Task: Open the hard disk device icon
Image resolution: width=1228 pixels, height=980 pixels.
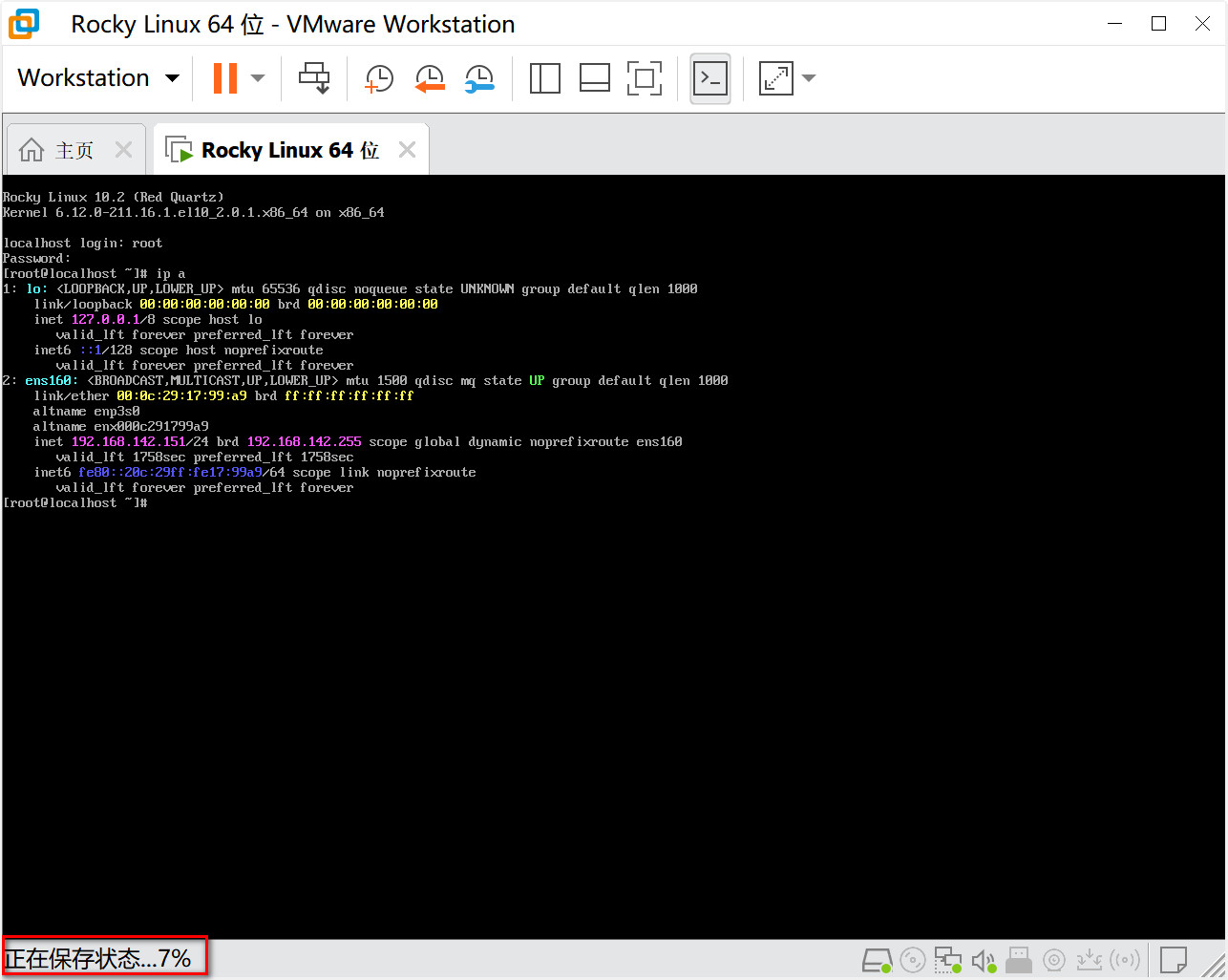Action: pos(878,960)
